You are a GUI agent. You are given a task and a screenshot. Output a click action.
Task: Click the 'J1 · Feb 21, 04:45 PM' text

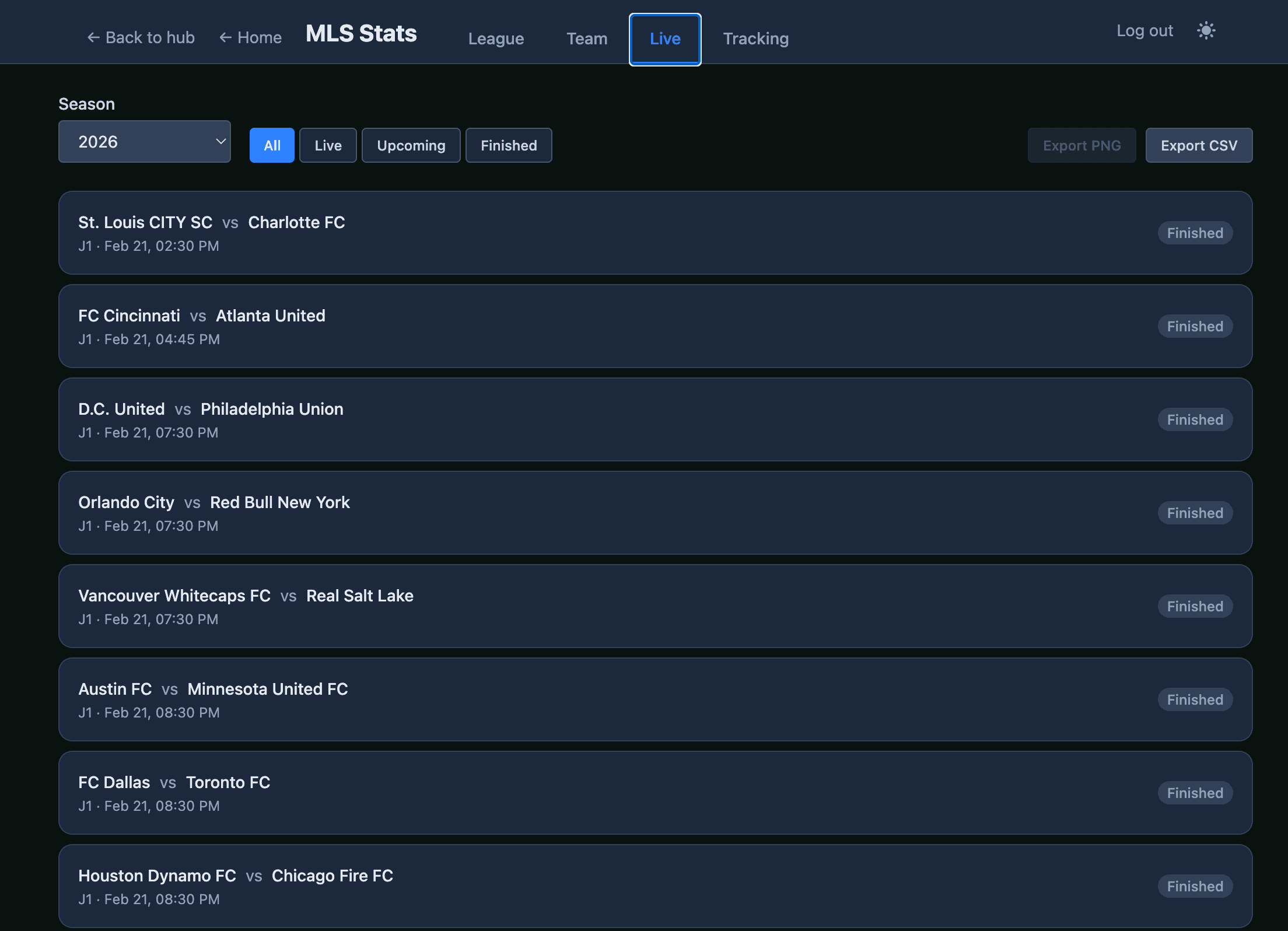pos(149,339)
